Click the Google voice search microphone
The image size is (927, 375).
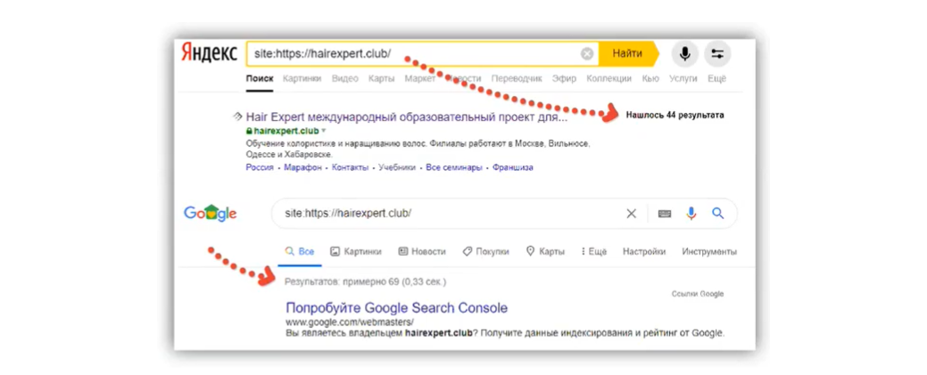click(x=691, y=214)
